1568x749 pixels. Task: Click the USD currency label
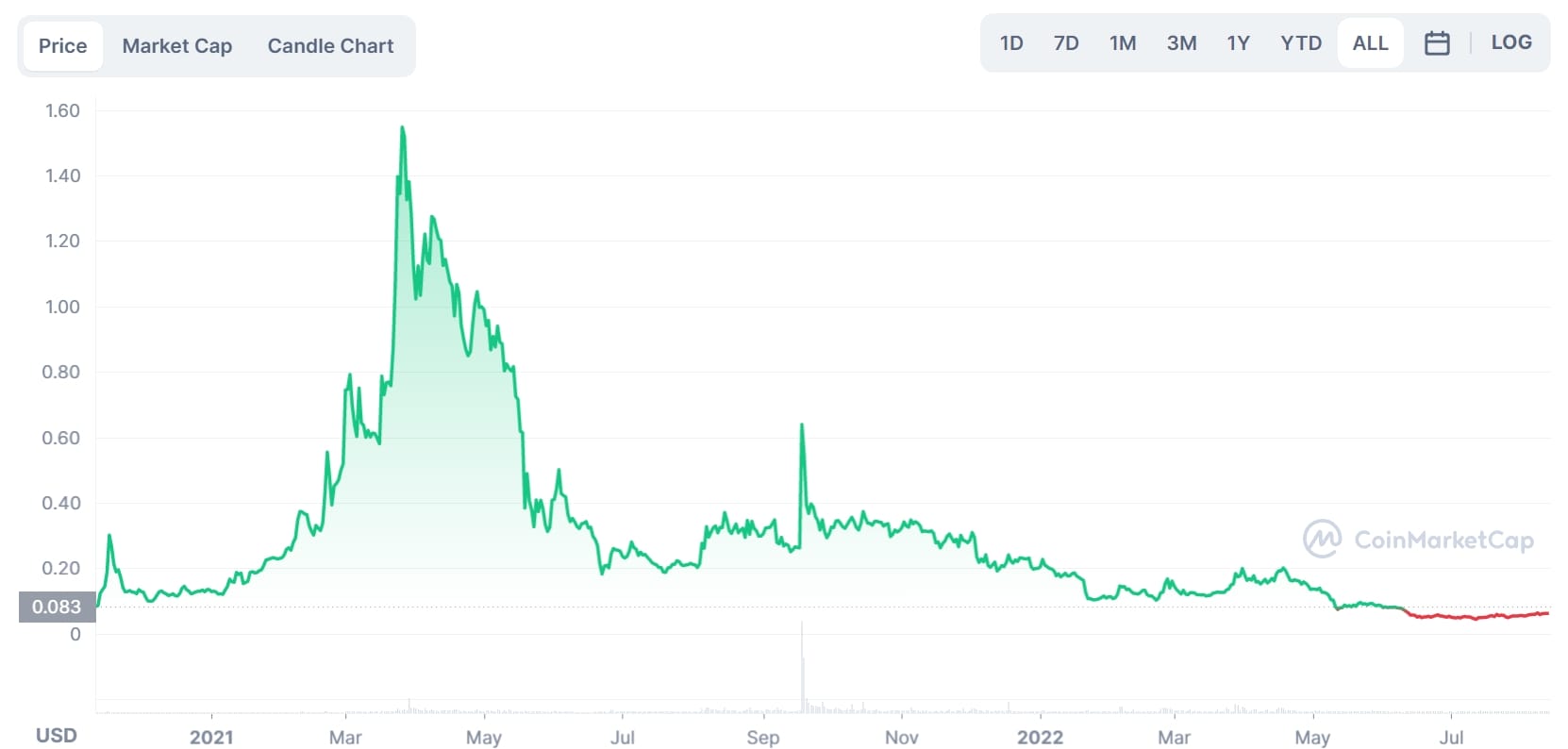[57, 736]
